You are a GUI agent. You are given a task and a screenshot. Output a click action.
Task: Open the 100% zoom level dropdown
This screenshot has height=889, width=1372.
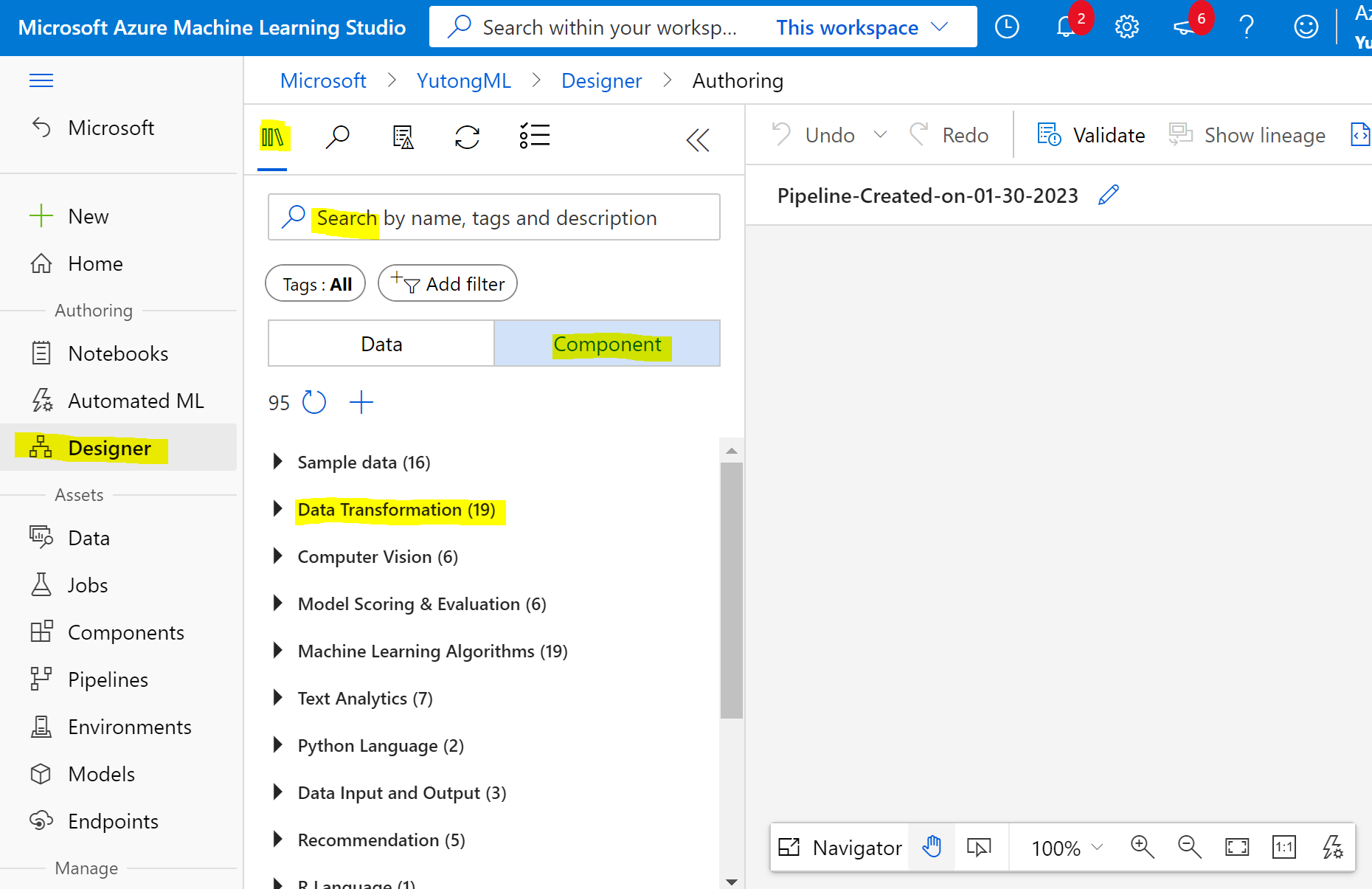(1067, 847)
